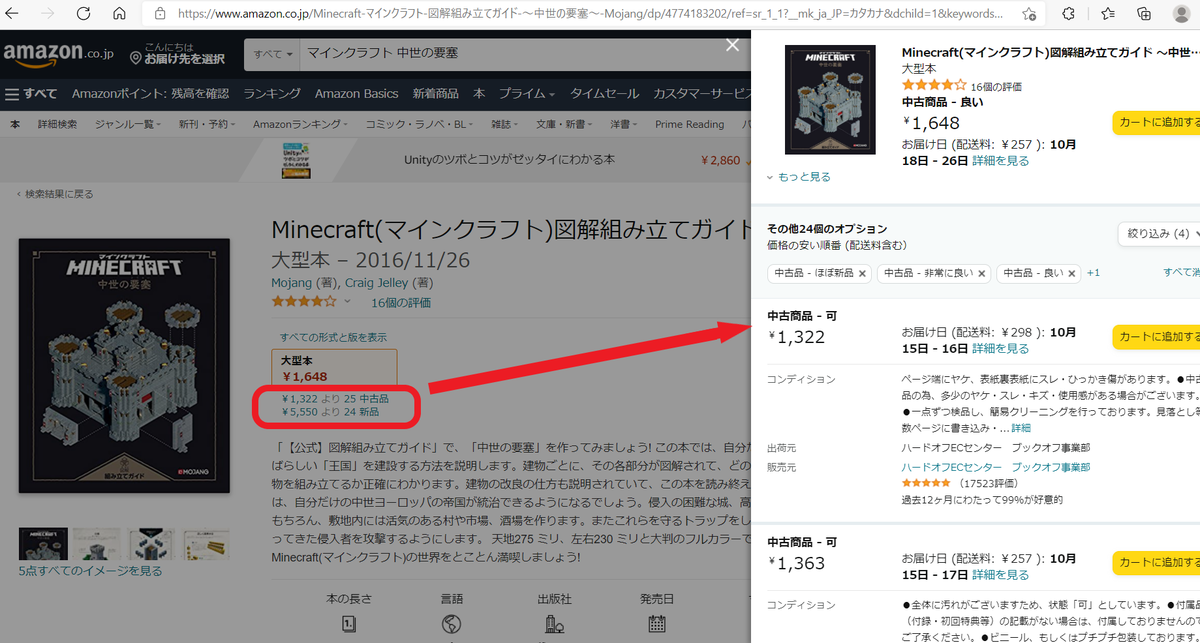The height and width of the screenshot is (643, 1200).
Task: Open 5点すべてのイメージを見る link
Action: (x=90, y=571)
